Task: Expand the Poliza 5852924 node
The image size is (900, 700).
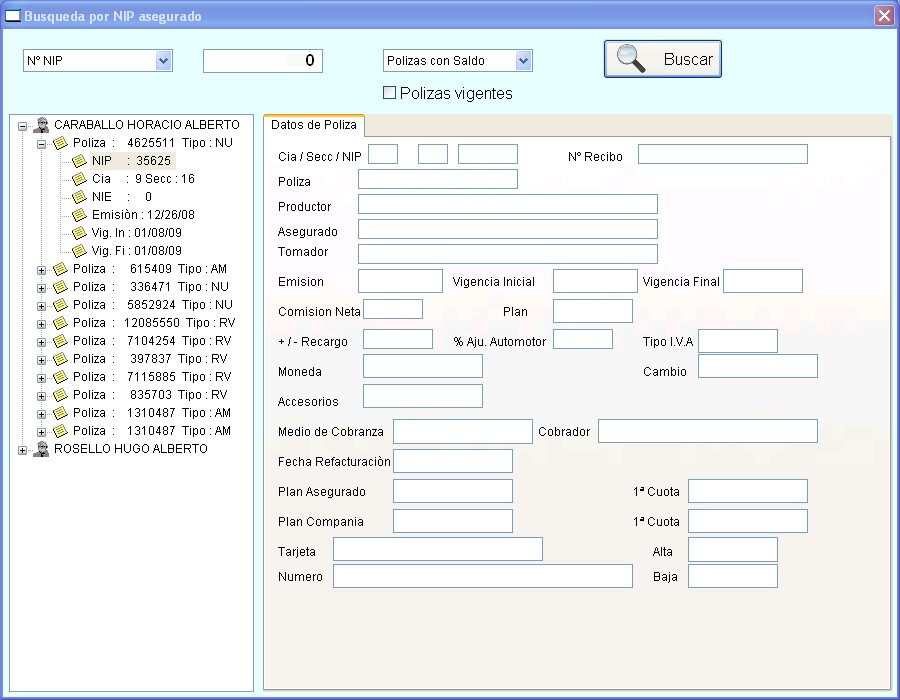Action: click(x=41, y=306)
